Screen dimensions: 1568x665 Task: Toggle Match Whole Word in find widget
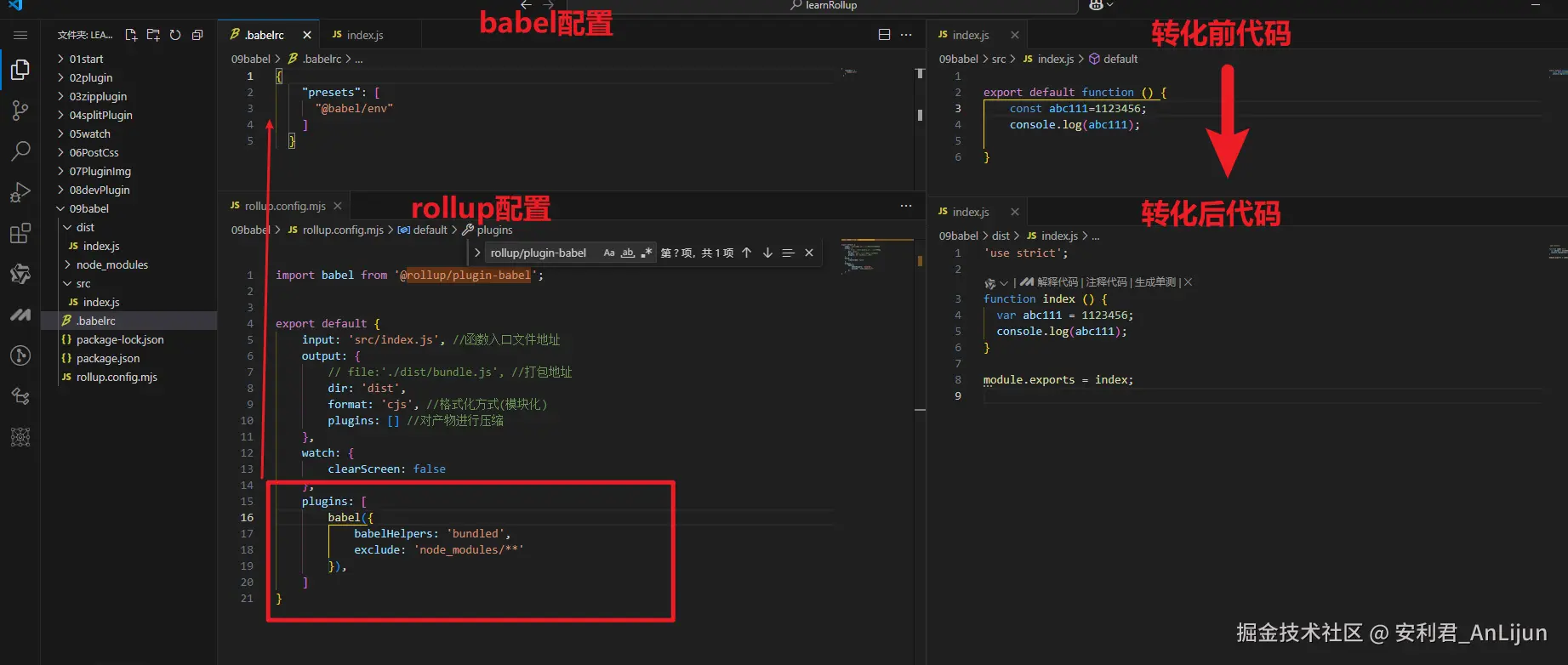[628, 253]
